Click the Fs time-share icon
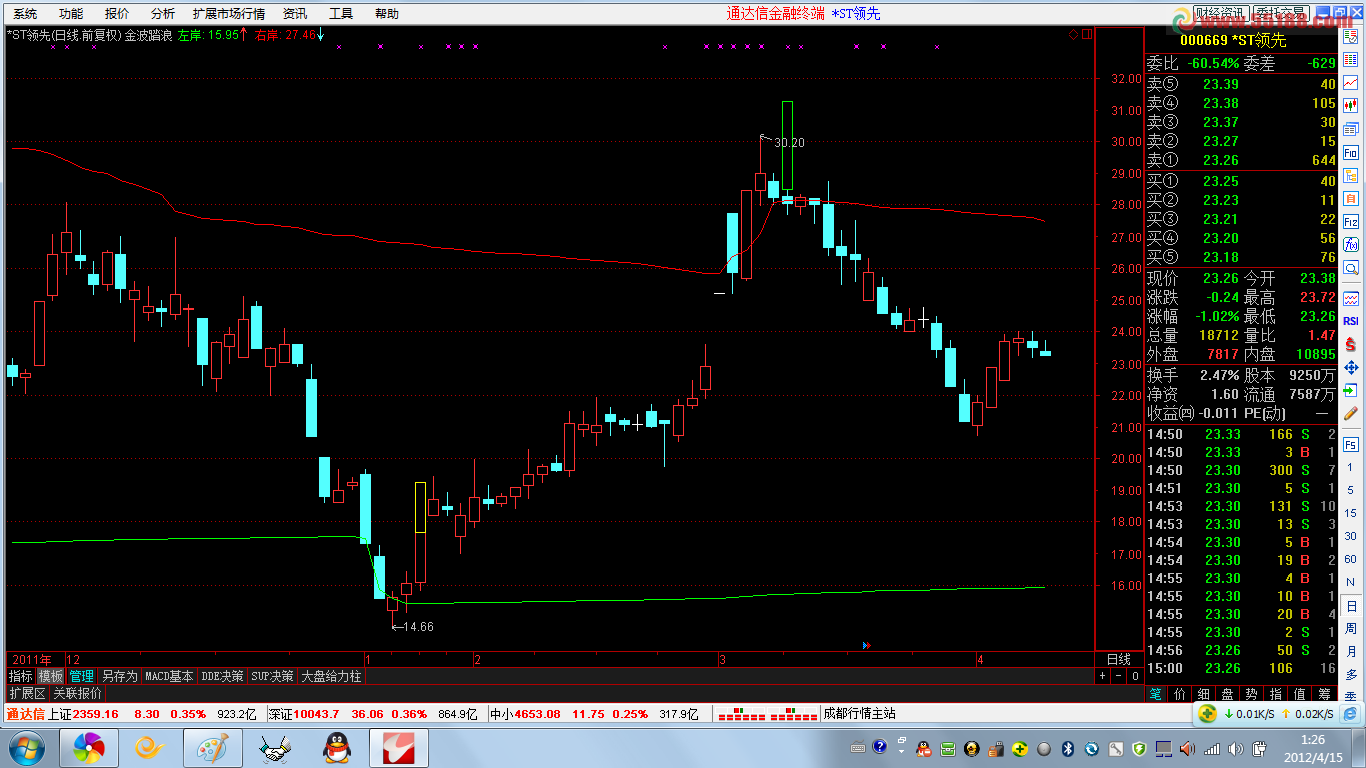This screenshot has height=768, width=1366. (1351, 444)
